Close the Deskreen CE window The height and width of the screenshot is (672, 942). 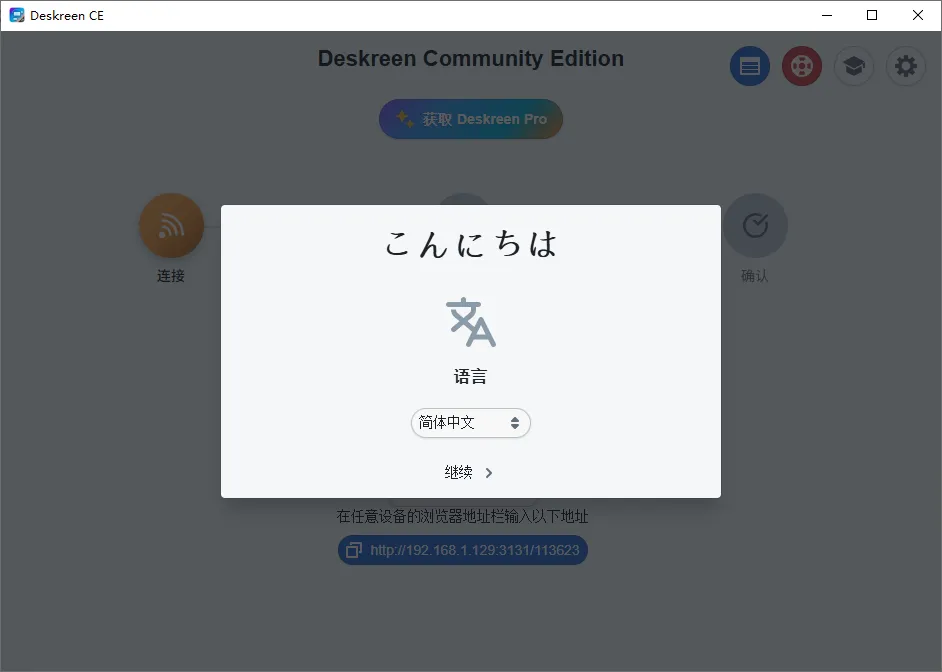[x=918, y=16]
